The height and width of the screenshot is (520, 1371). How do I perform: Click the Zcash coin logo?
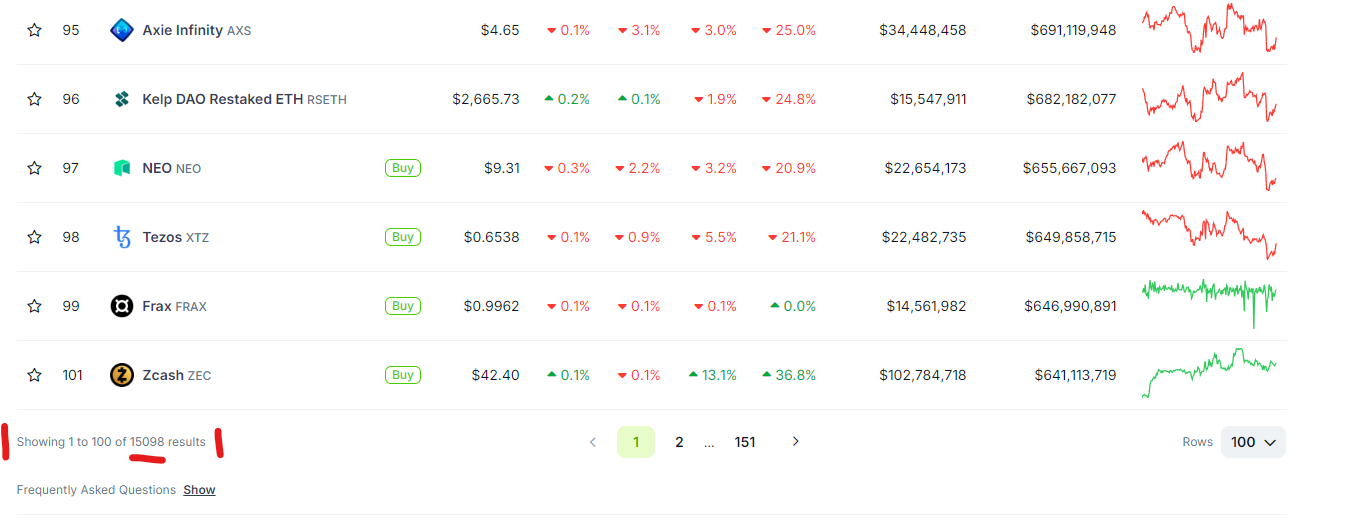tap(122, 375)
